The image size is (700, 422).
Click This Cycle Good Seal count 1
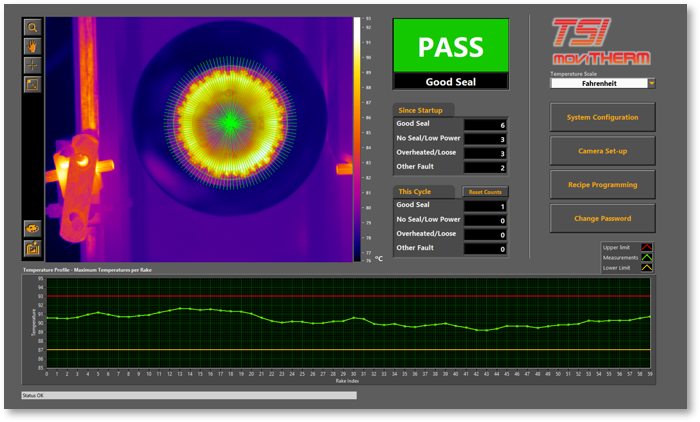(x=485, y=206)
